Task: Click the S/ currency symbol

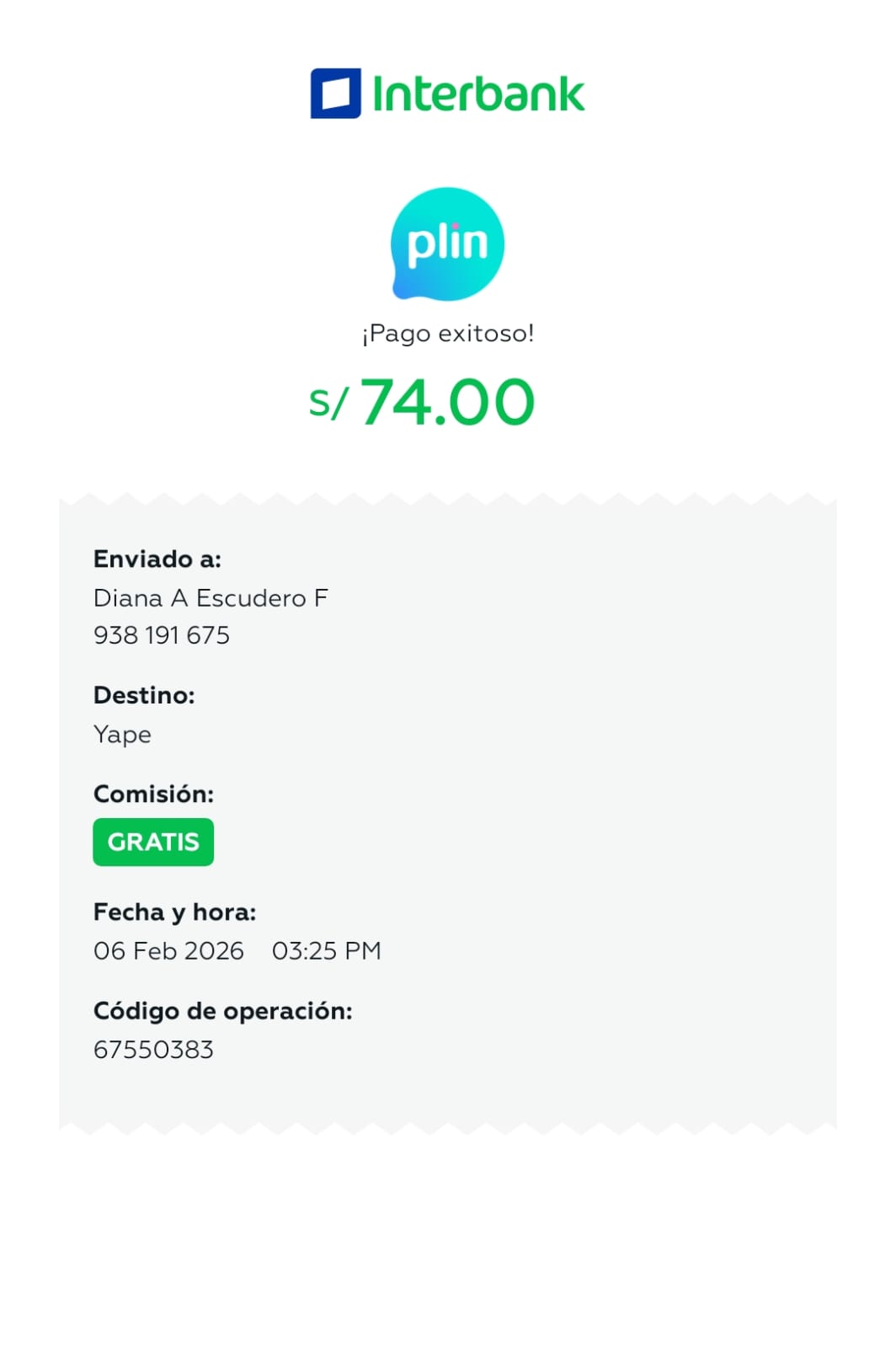Action: tap(328, 404)
